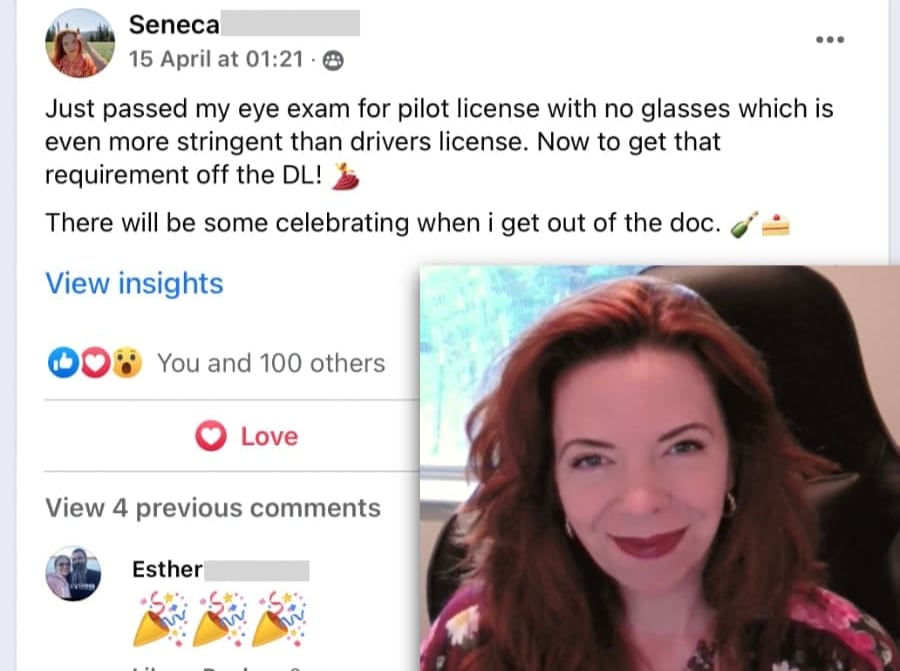
Task: Click Esther's name on the comment
Action: [167, 570]
